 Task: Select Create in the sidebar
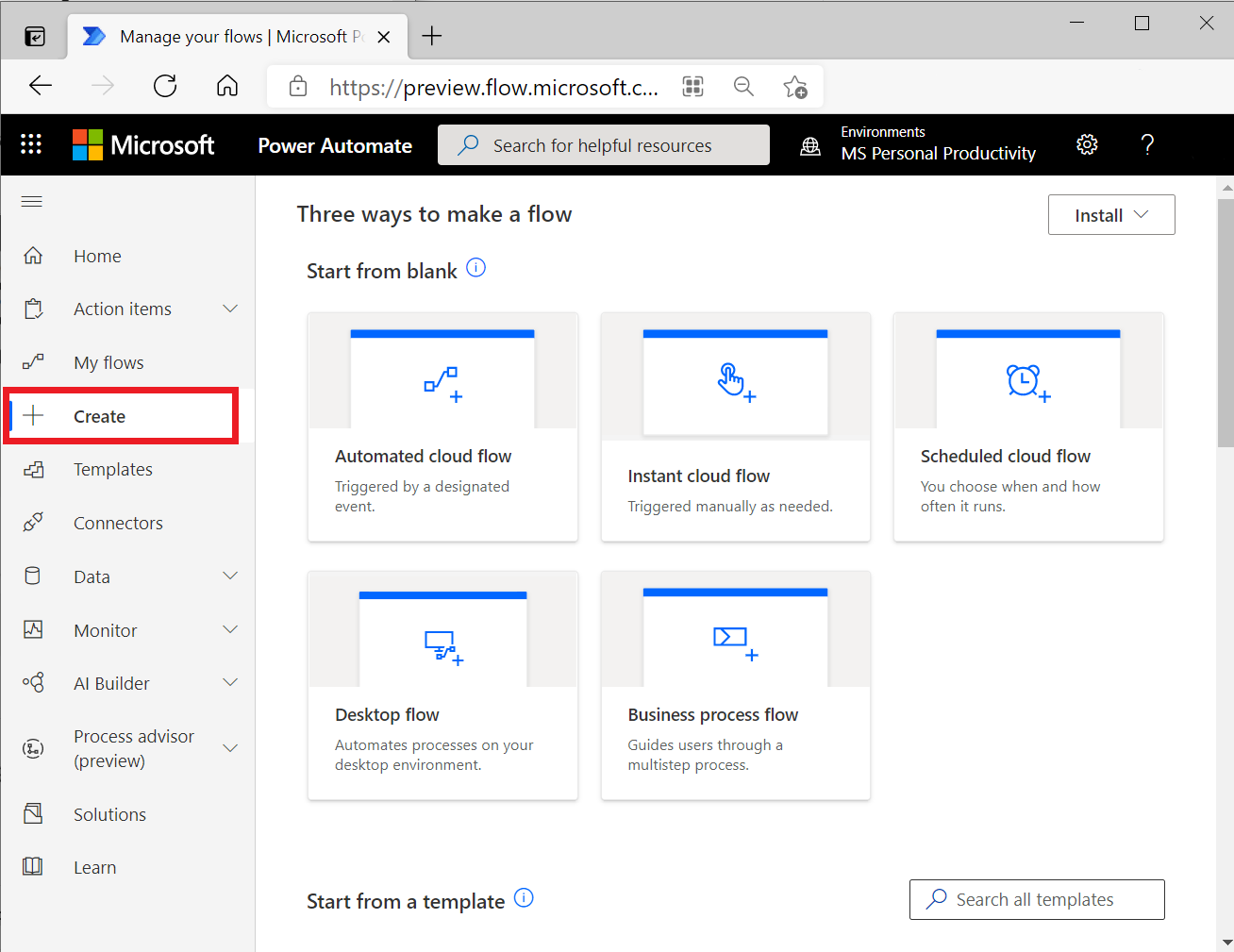click(122, 415)
